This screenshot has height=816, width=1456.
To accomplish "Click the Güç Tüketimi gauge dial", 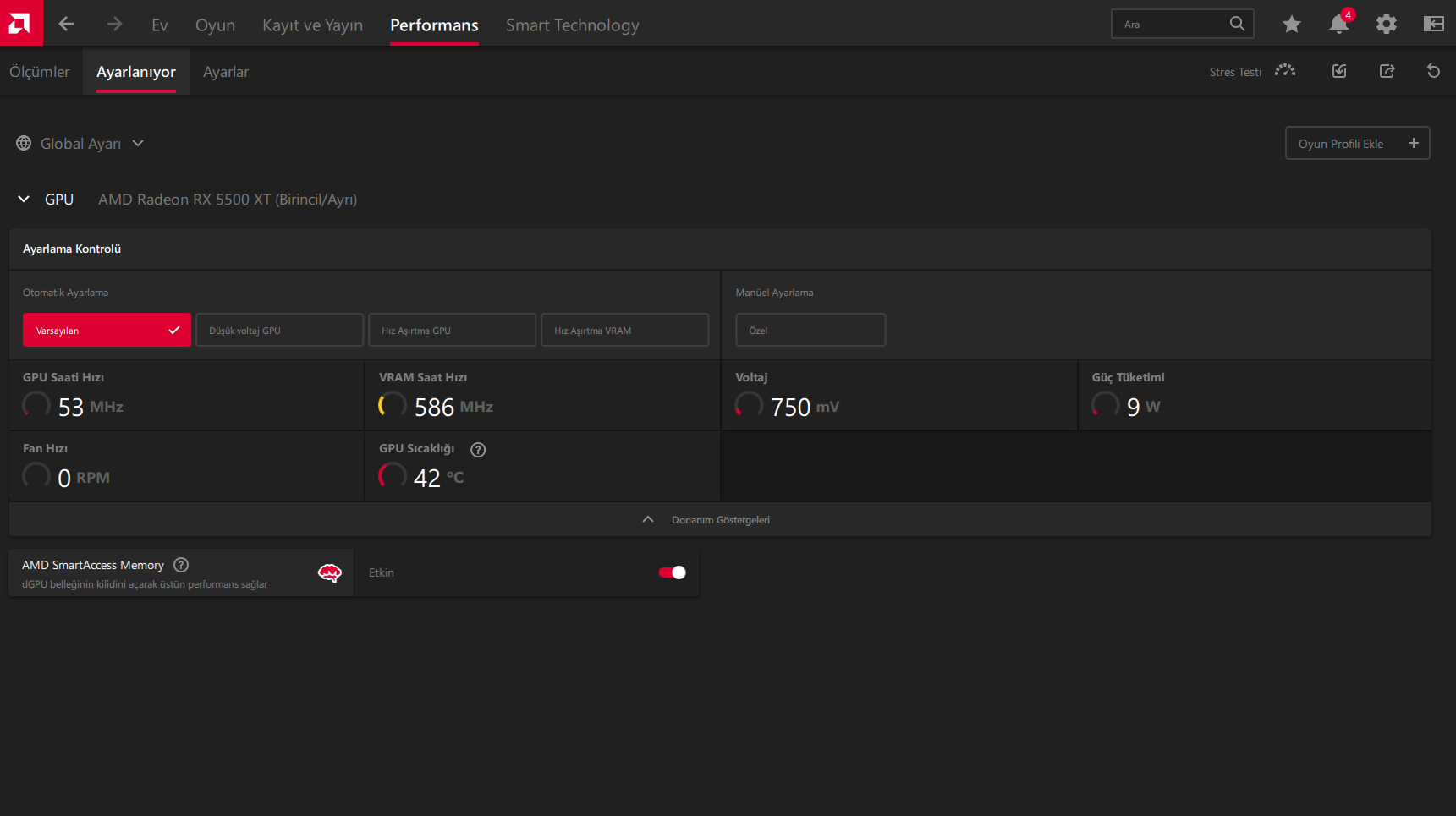I will click(1105, 405).
